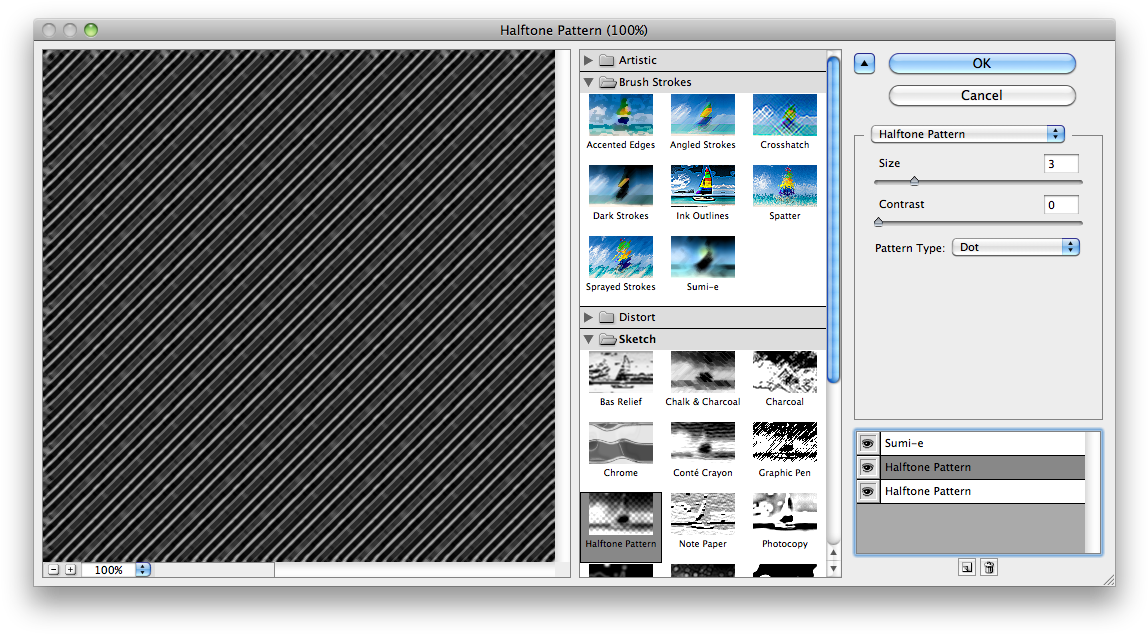1148x634 pixels.
Task: Expand the Artistic filter folder
Action: pos(589,60)
